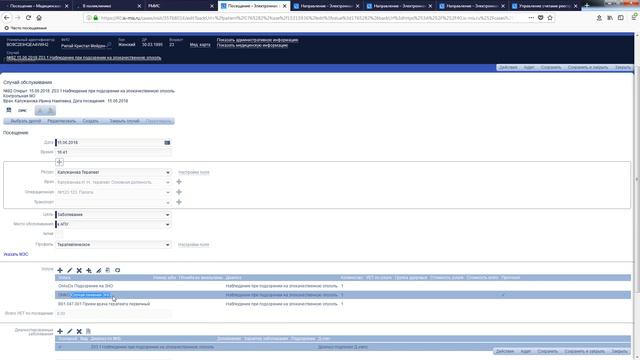Expand the Цель dropdown showing Заболевание
Image resolution: width=640 pixels, height=360 pixels.
[167, 215]
